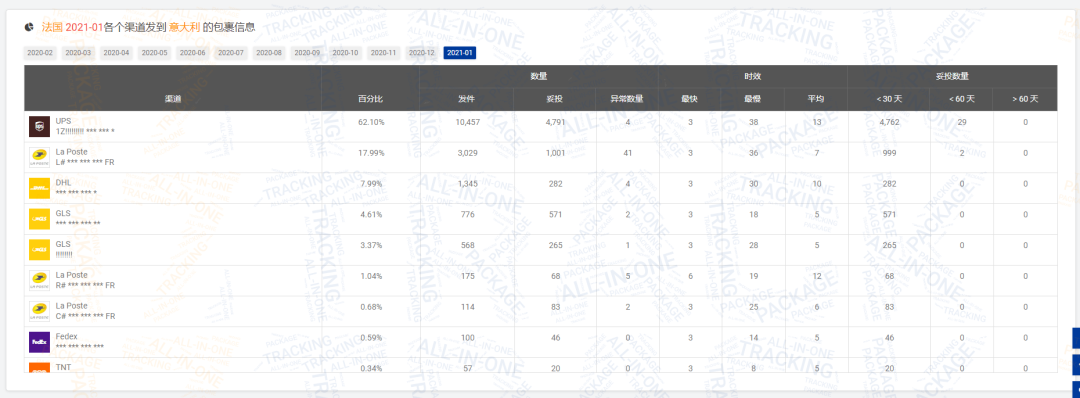Switch to the 2020-08 month tab
This screenshot has width=1080, height=398.
(269, 53)
